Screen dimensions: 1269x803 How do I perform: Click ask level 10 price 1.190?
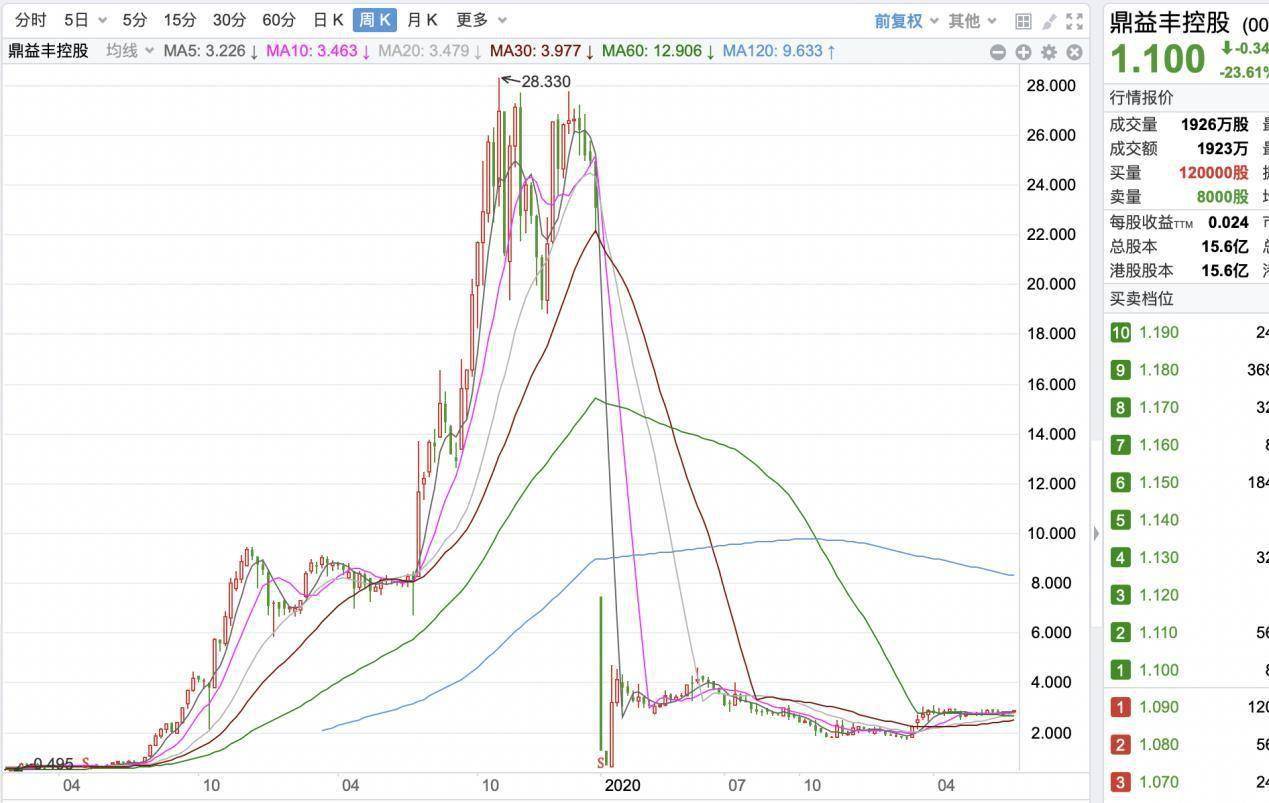click(1158, 332)
